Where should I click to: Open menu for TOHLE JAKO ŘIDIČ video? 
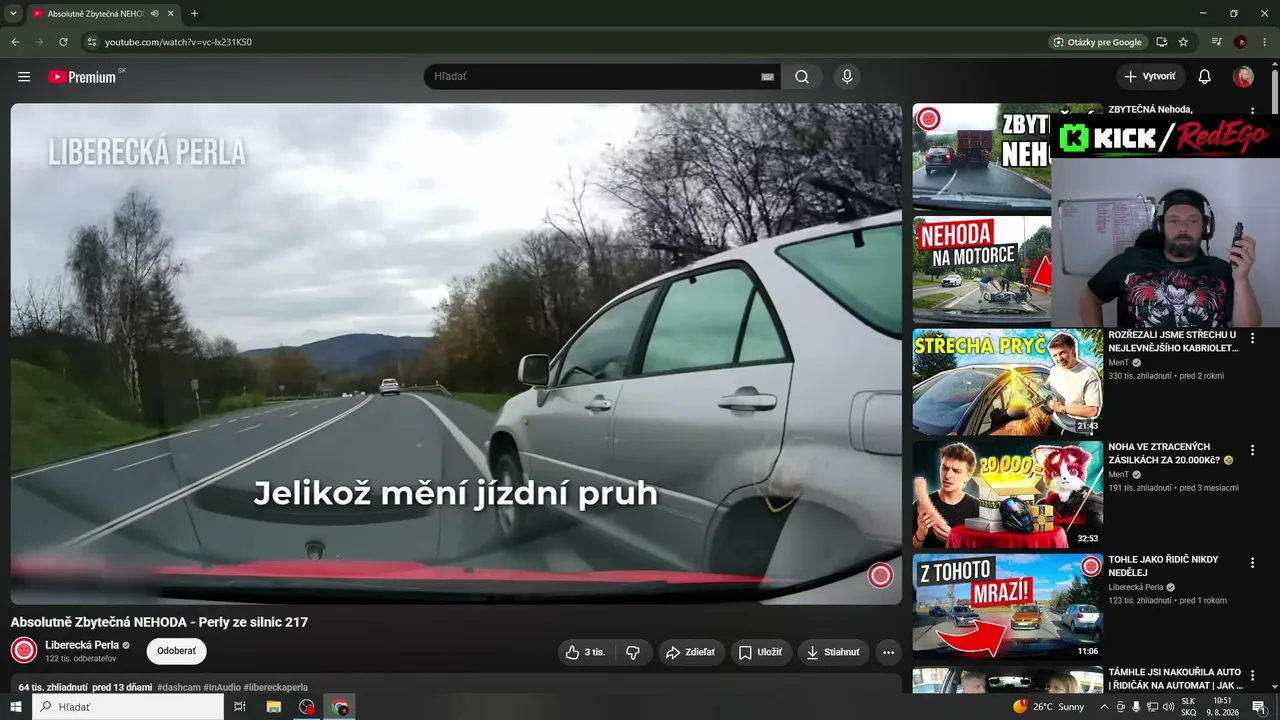(1252, 563)
